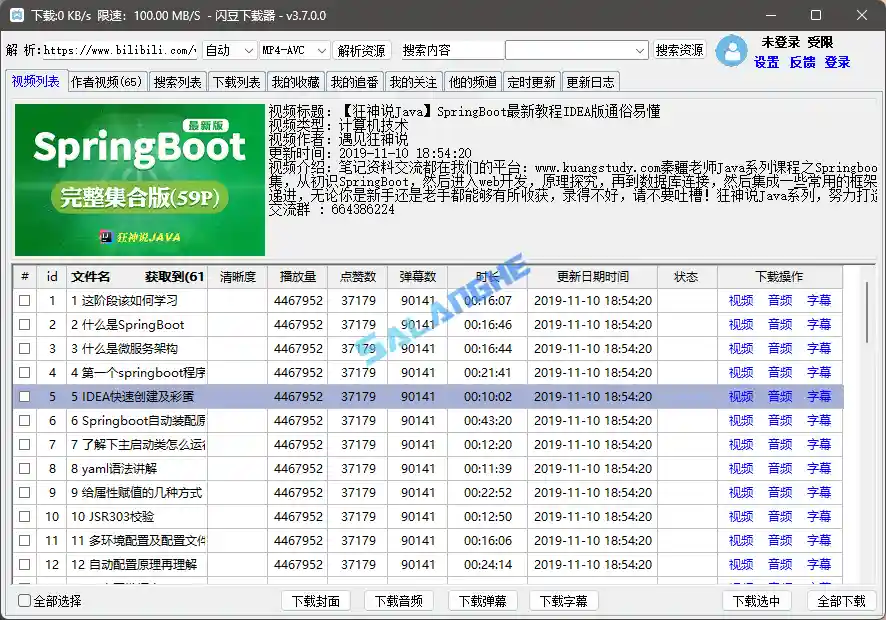Click the user avatar icon beside 未登录
Viewport: 886px width, 620px height.
pos(730,51)
